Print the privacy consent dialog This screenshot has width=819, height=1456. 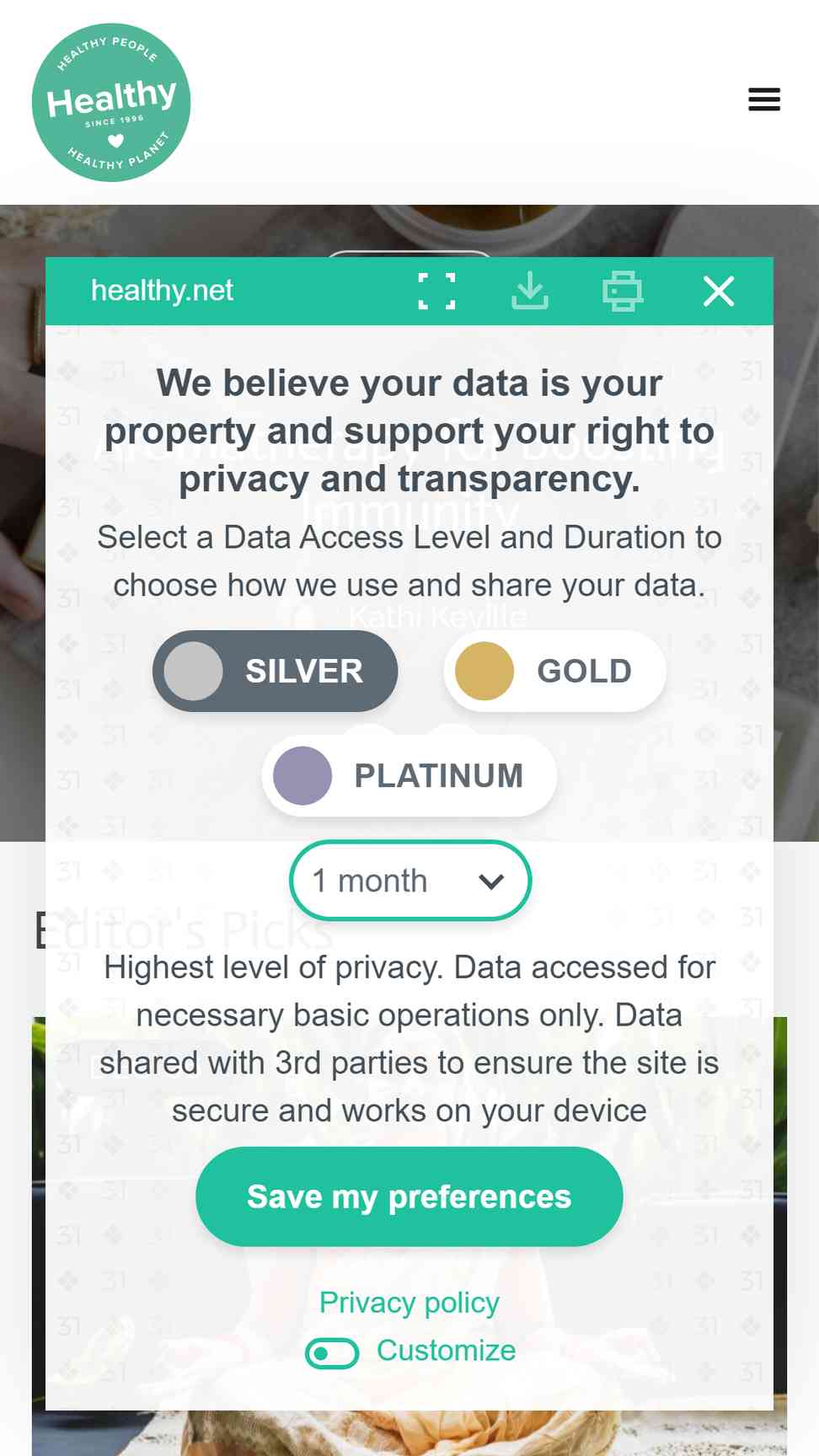(x=623, y=292)
